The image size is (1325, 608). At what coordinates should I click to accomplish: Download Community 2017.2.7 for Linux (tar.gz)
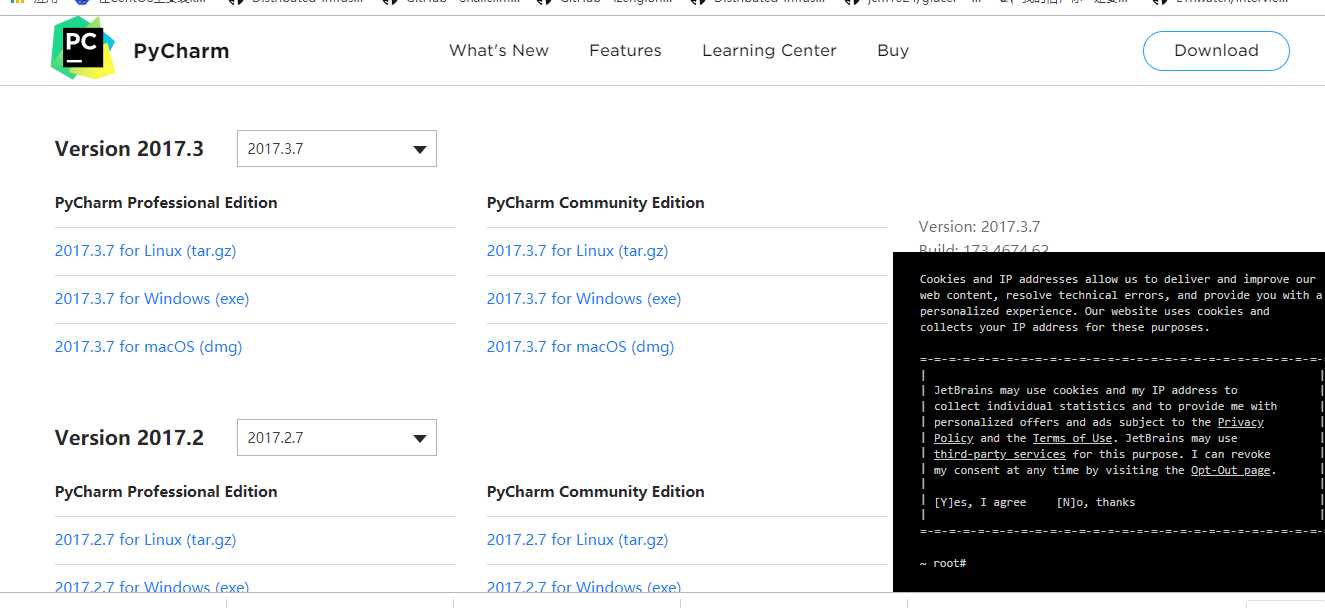[577, 540]
